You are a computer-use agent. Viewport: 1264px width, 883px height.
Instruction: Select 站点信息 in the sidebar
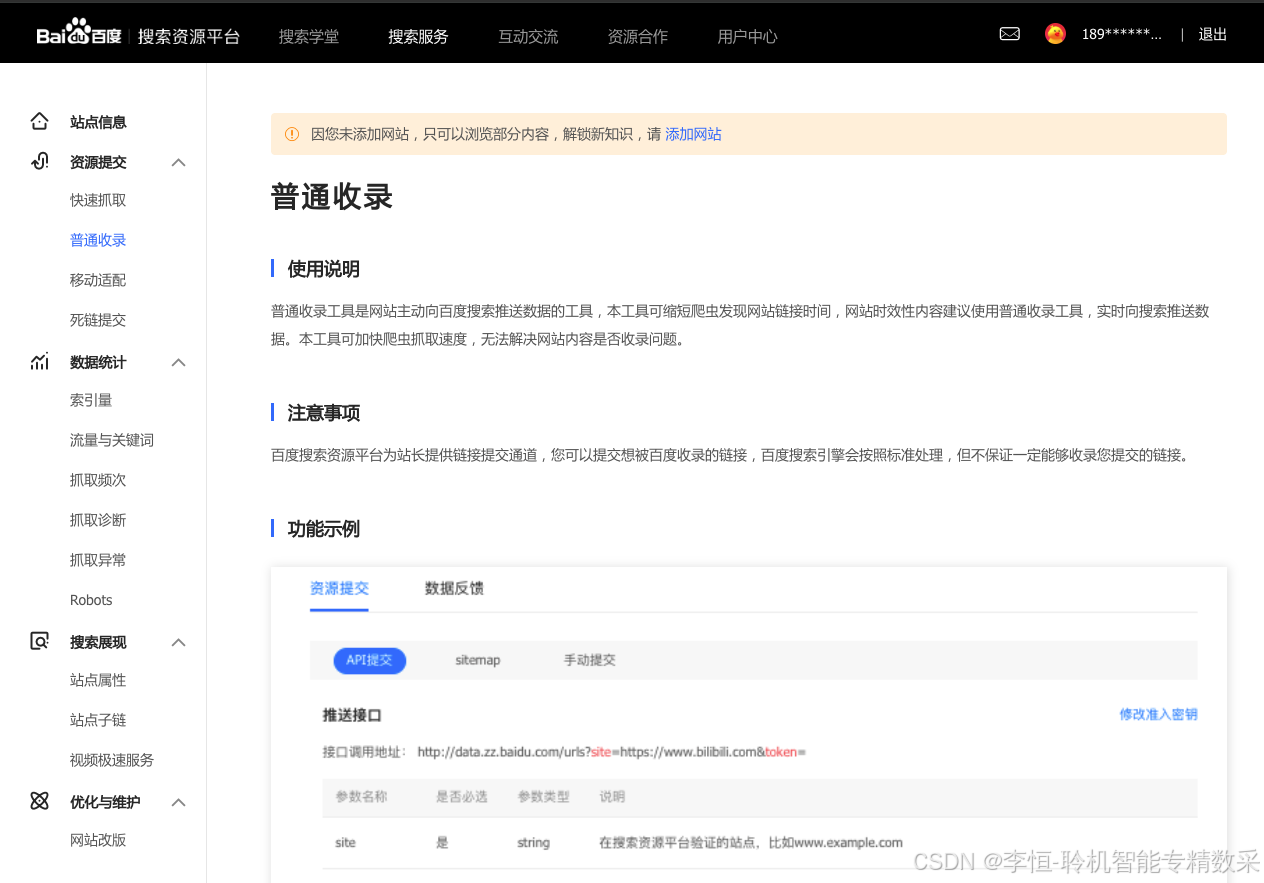(98, 122)
